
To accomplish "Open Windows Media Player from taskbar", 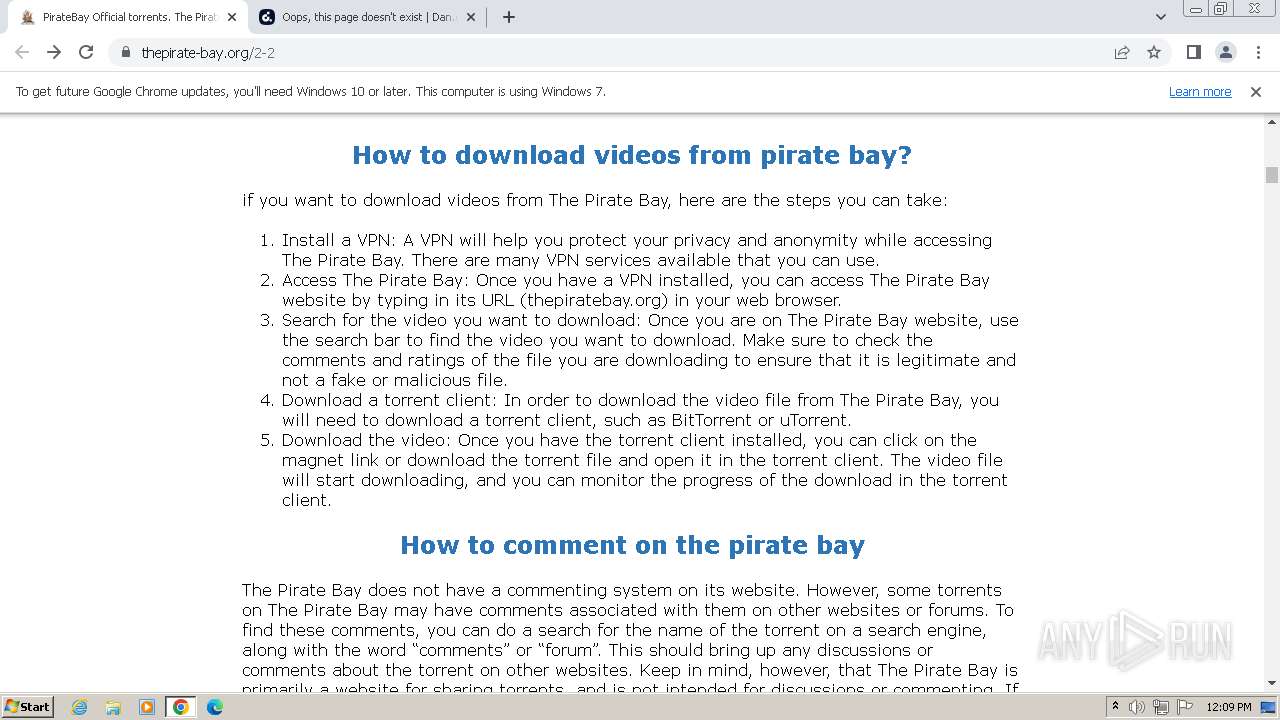I will [147, 707].
